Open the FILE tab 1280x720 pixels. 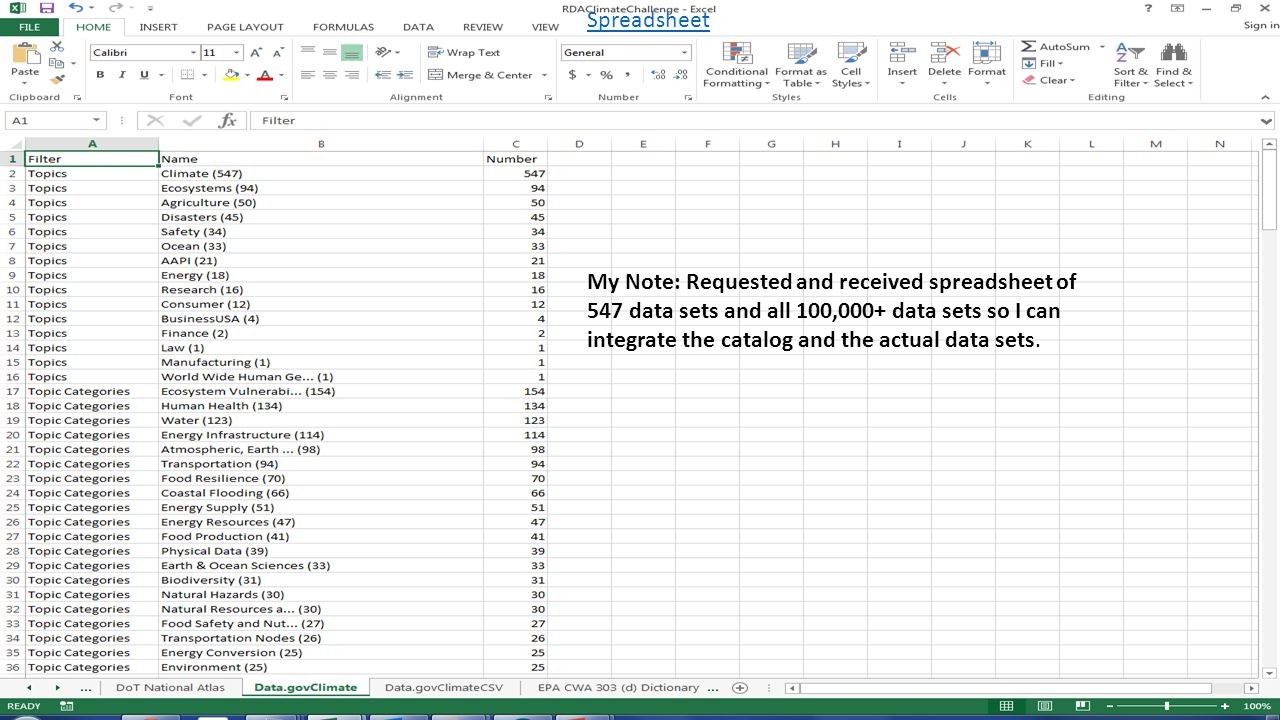[x=30, y=27]
